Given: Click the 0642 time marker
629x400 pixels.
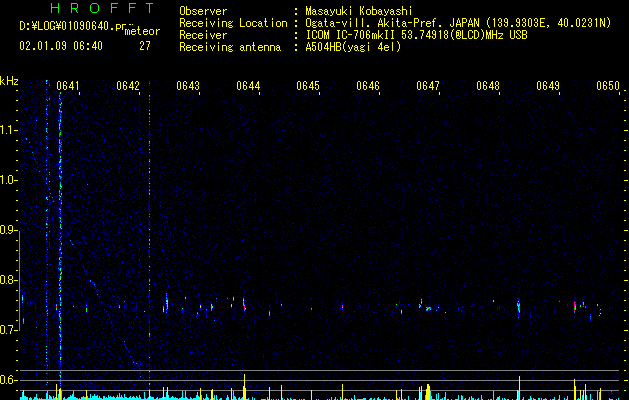Looking at the screenshot, I should (128, 86).
